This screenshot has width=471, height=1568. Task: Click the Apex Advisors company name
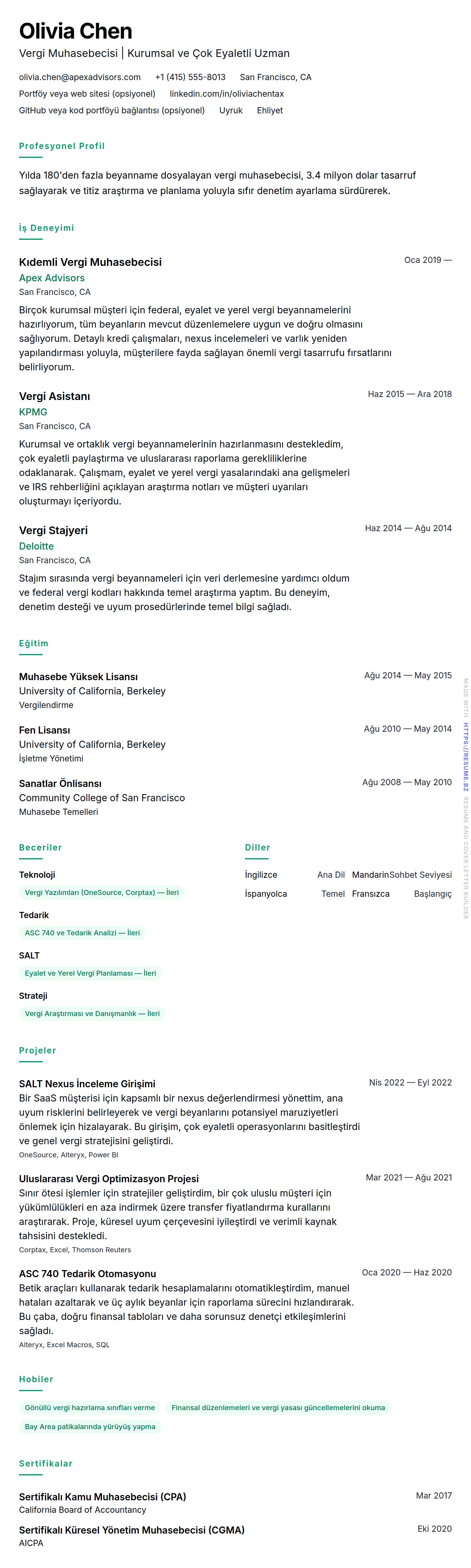click(x=52, y=278)
